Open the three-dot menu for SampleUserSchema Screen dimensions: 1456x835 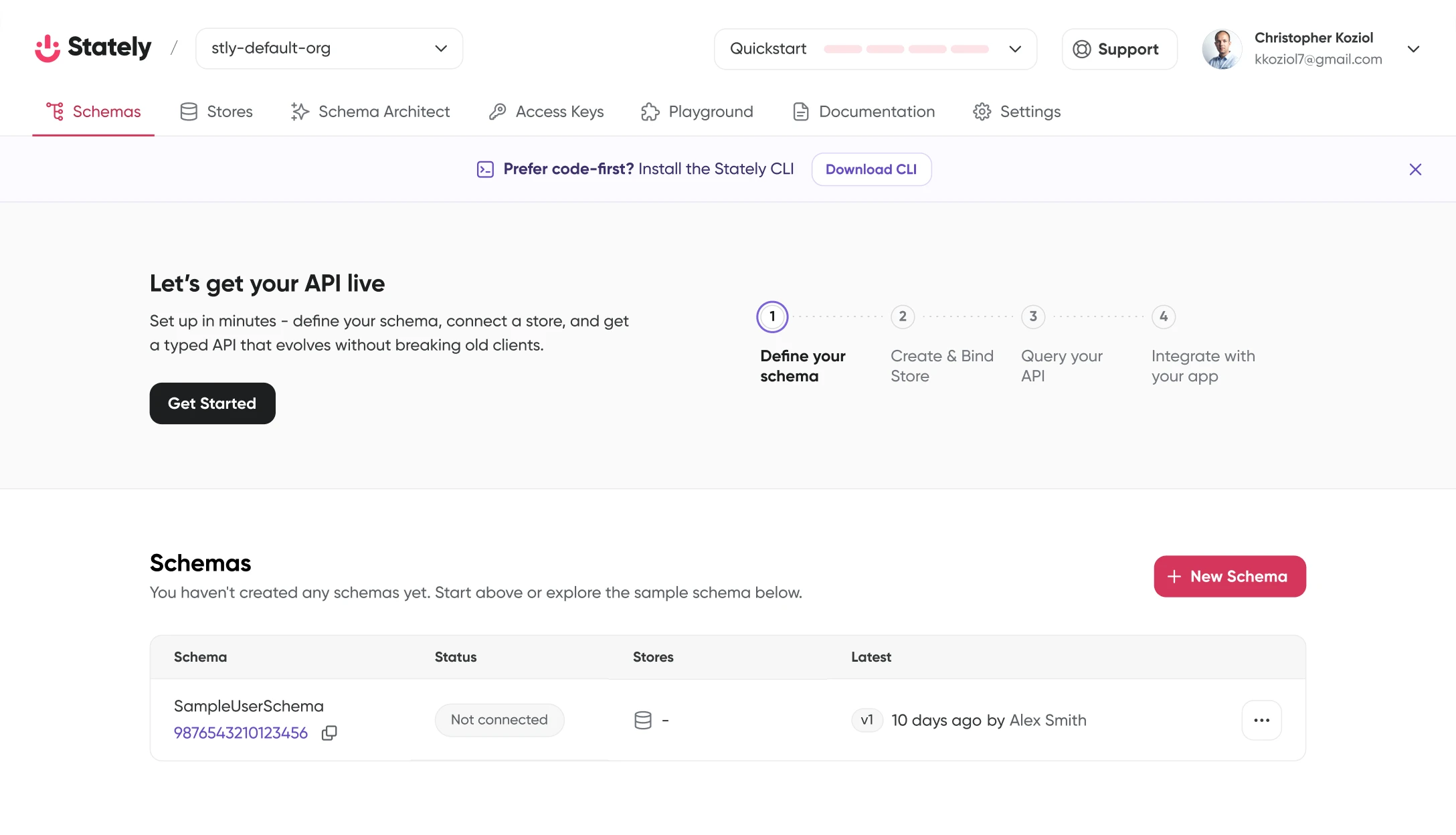pos(1261,720)
